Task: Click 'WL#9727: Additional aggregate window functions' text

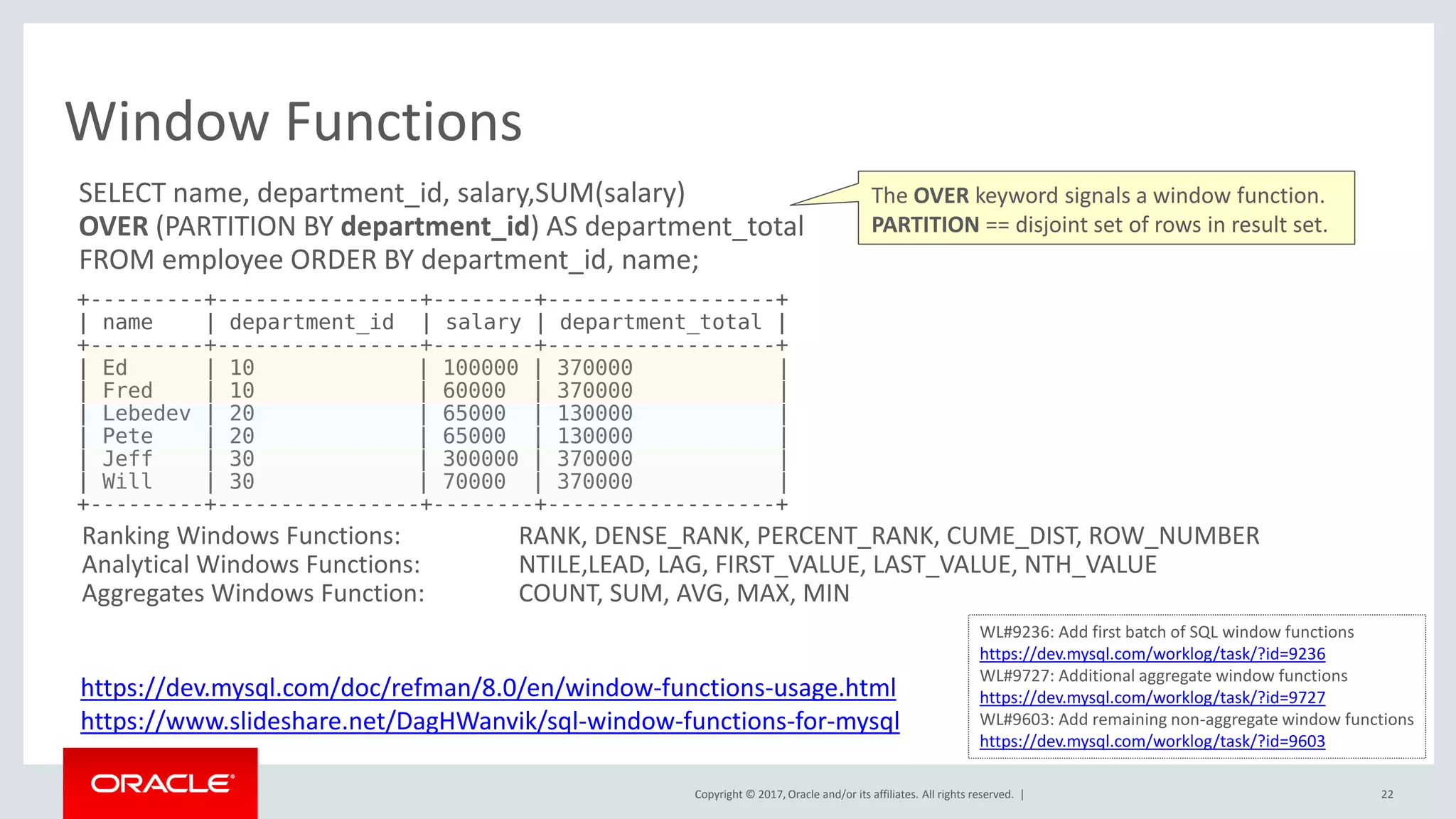Action: (x=1163, y=676)
